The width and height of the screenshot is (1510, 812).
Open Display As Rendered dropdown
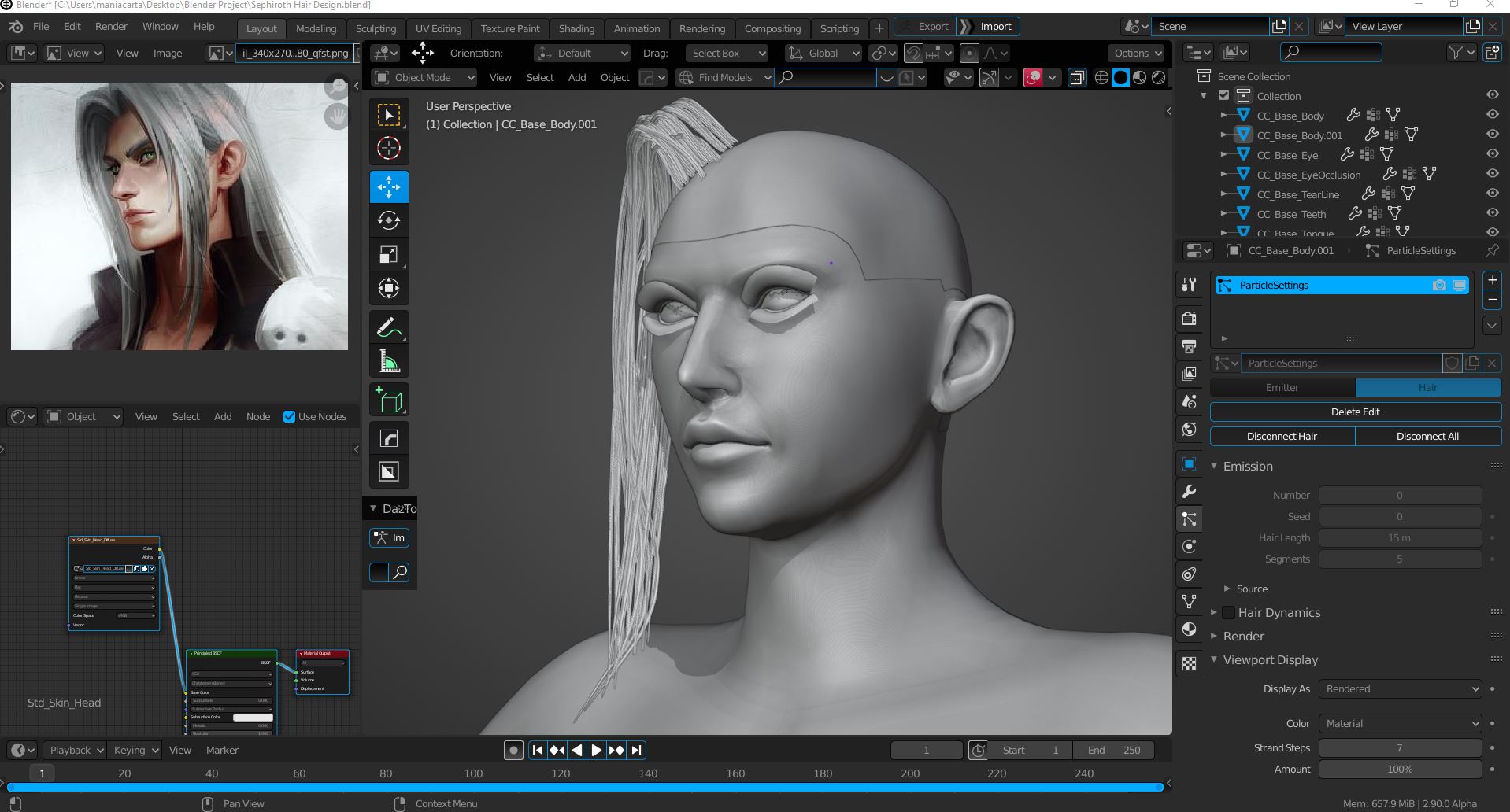(x=1401, y=688)
